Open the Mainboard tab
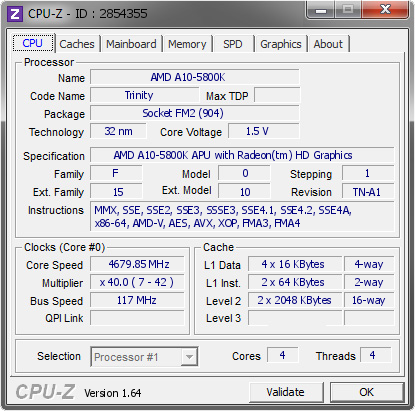This screenshot has width=415, height=411. tap(131, 44)
